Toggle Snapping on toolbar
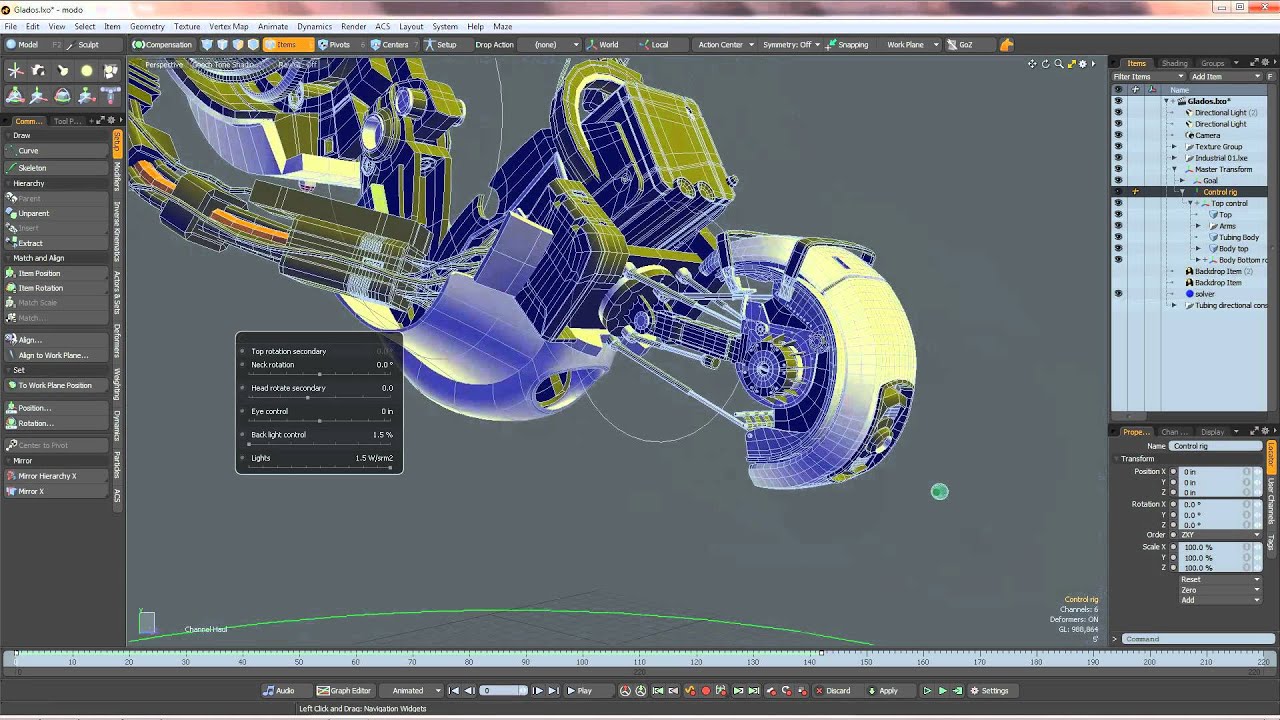The image size is (1280, 720). coord(848,44)
